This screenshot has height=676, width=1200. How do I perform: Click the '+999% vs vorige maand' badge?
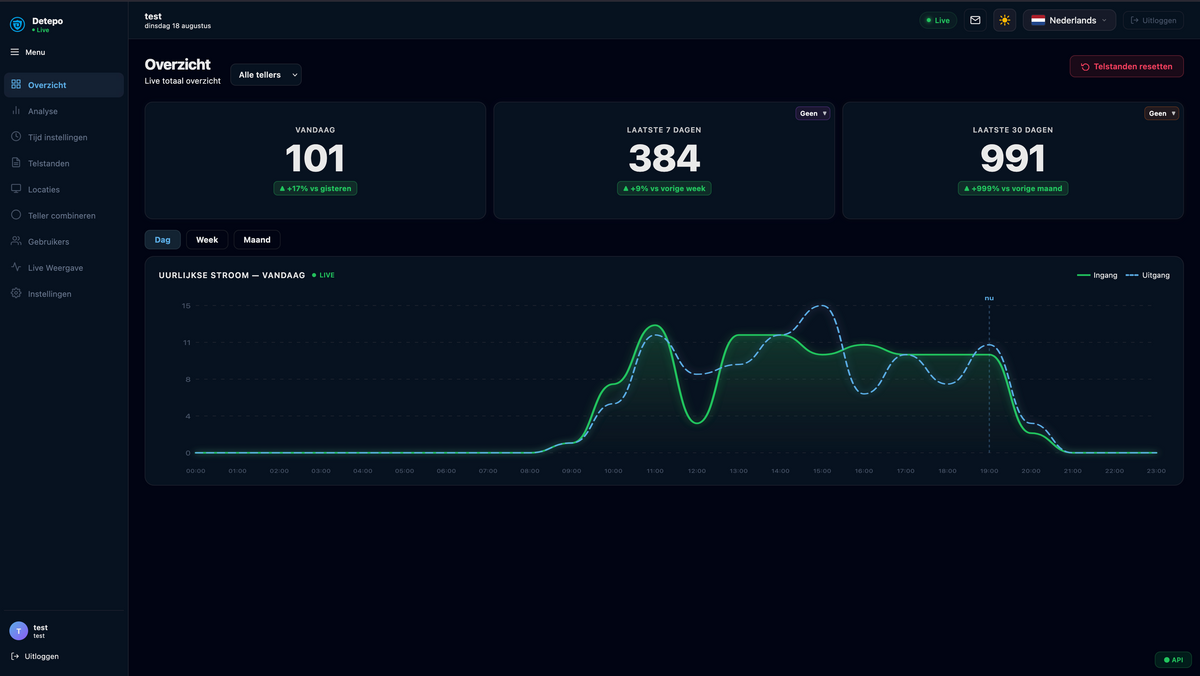click(1013, 188)
